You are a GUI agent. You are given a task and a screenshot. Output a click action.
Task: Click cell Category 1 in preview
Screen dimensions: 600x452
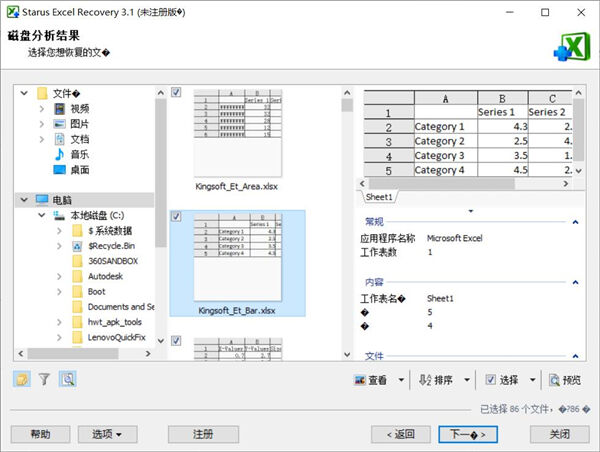pyautogui.click(x=446, y=126)
